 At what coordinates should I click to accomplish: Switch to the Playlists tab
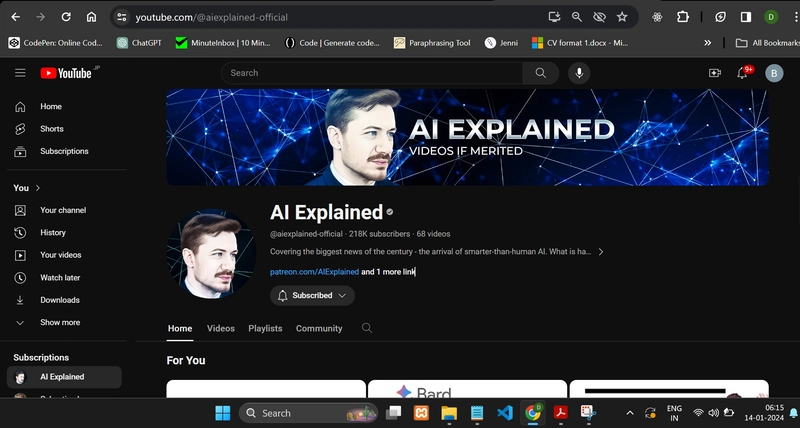tap(265, 329)
